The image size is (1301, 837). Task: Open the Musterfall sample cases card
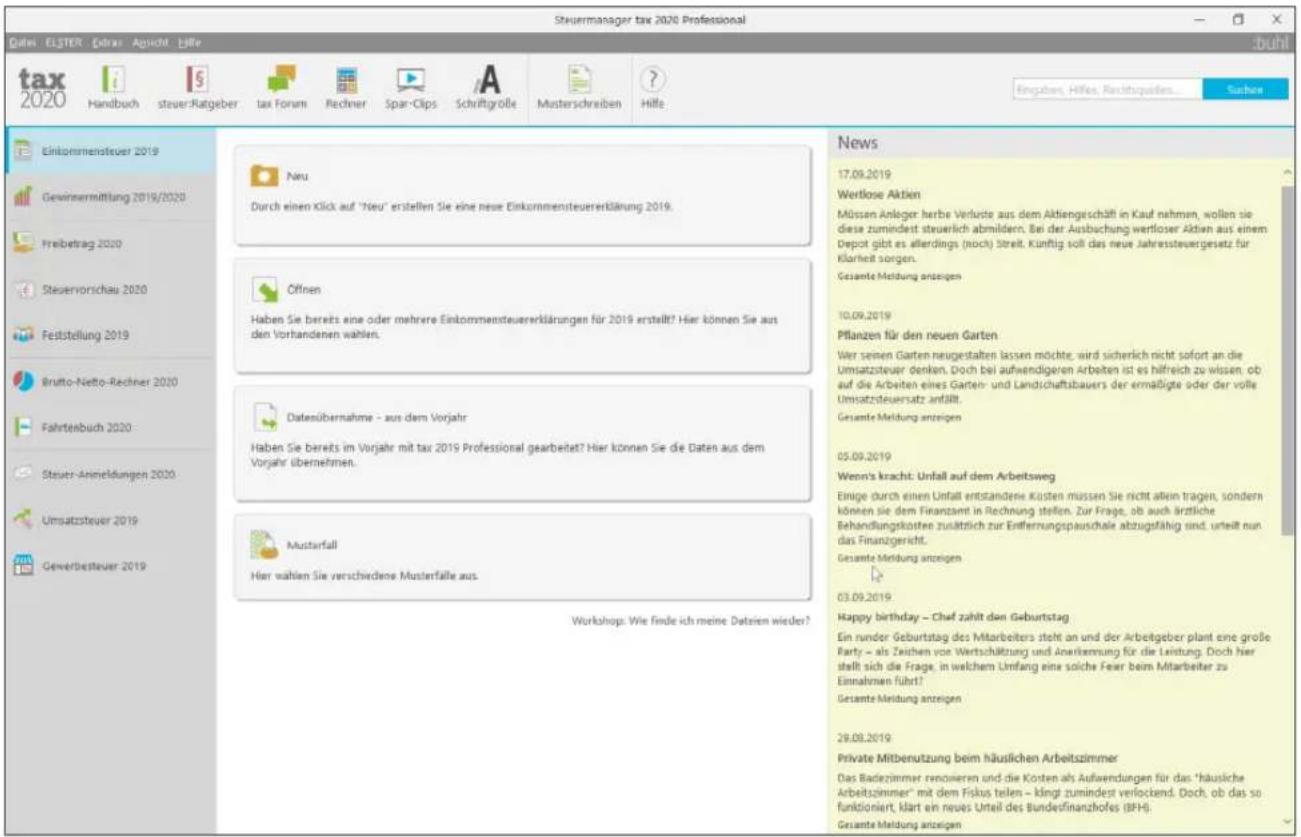point(522,557)
